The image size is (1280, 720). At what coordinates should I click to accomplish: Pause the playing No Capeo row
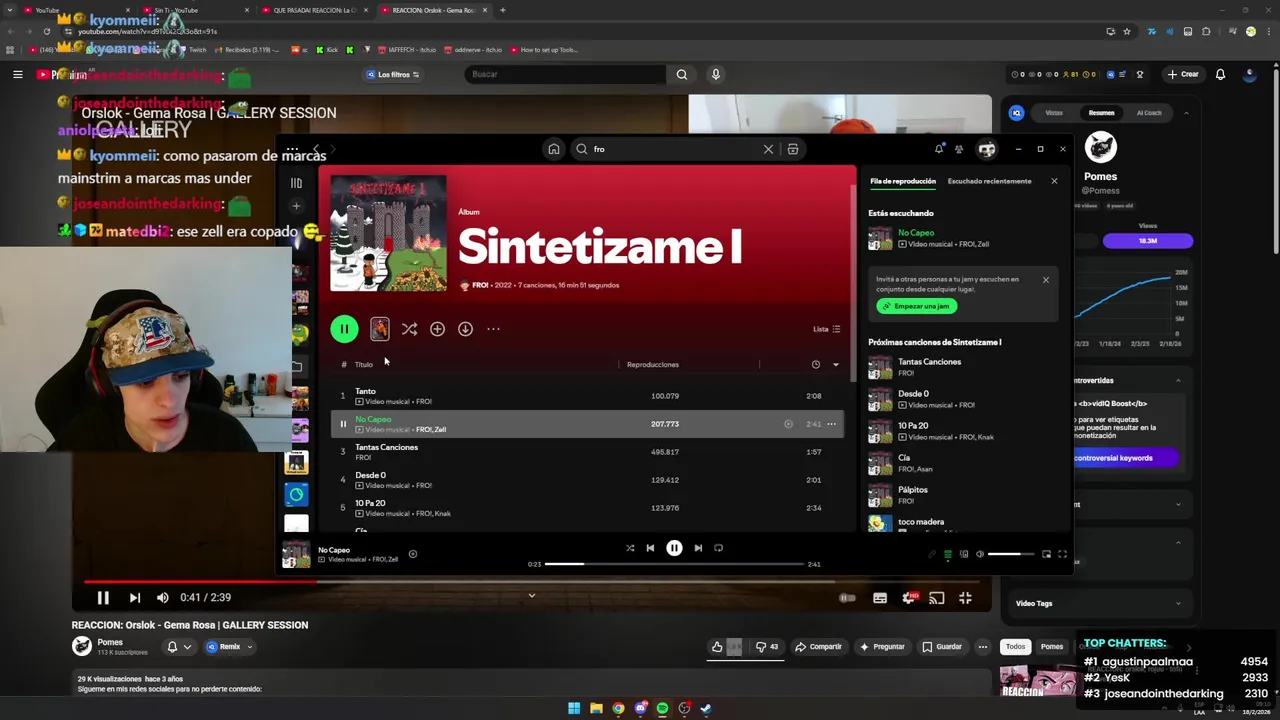(343, 424)
